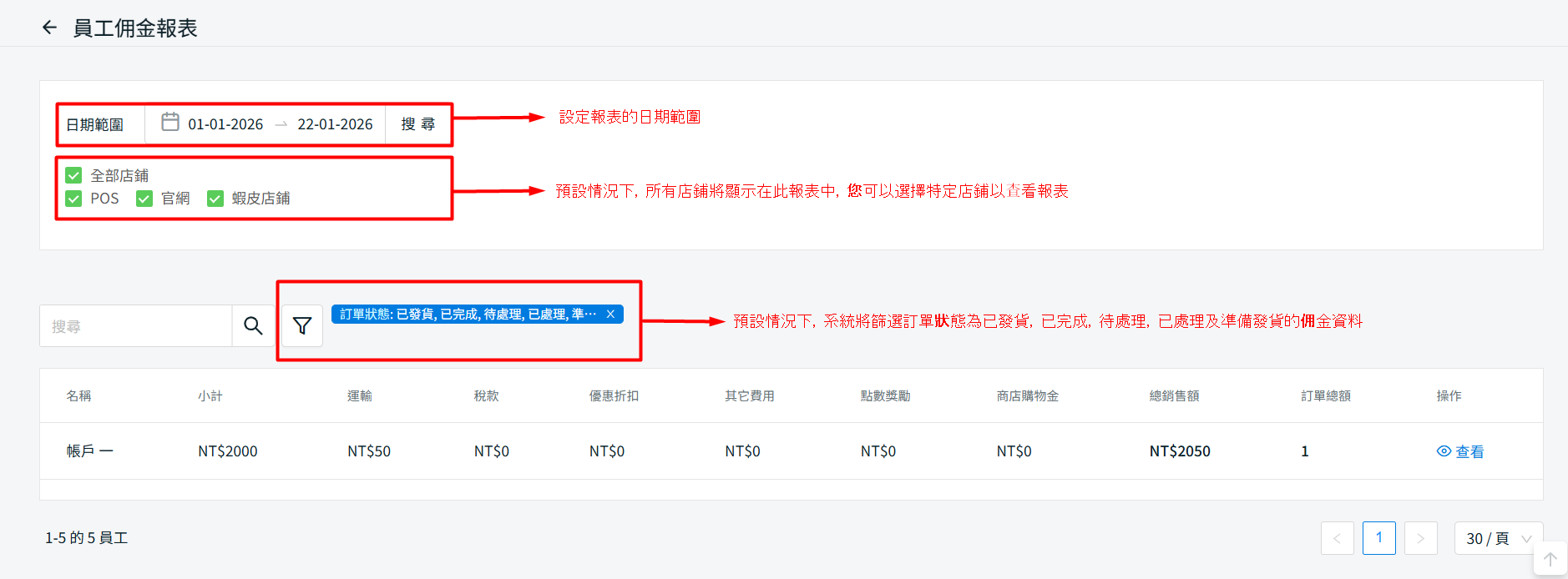Expand the 30 / 頁 page size dropdown
The width and height of the screenshot is (1568, 579).
point(1498,538)
